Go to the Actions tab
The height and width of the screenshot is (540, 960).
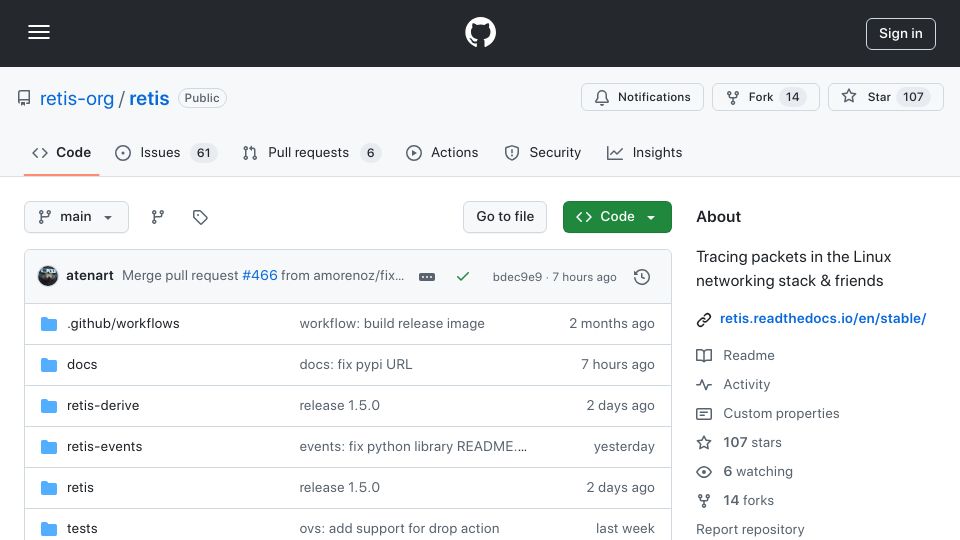coord(441,152)
